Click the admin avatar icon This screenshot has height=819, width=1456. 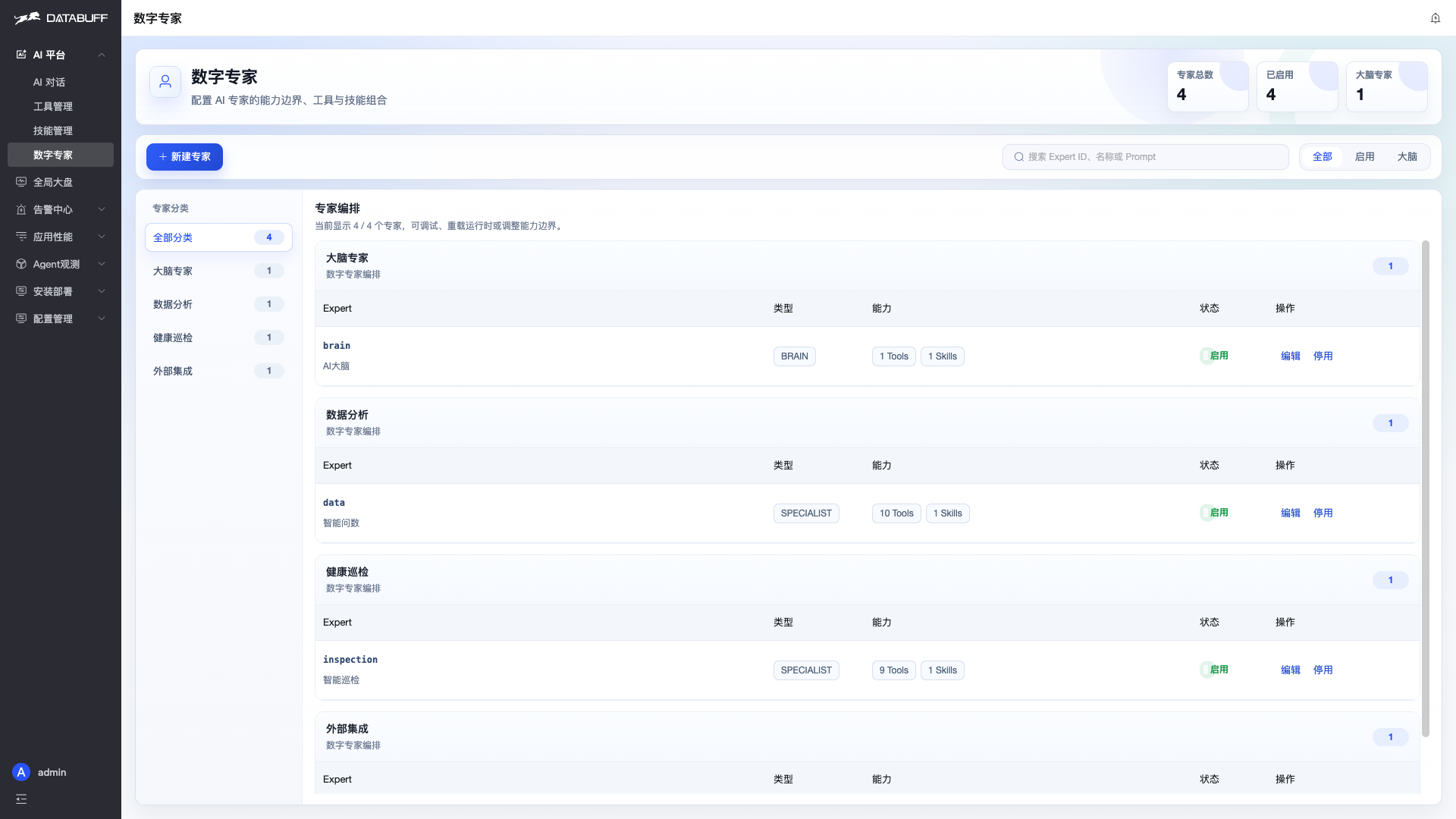pos(21,772)
